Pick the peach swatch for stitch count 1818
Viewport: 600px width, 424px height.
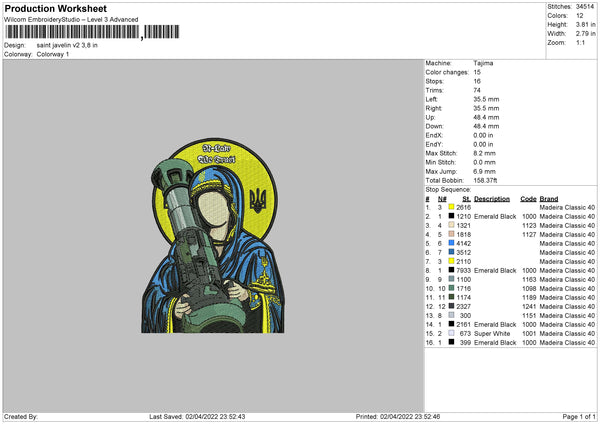coord(451,234)
